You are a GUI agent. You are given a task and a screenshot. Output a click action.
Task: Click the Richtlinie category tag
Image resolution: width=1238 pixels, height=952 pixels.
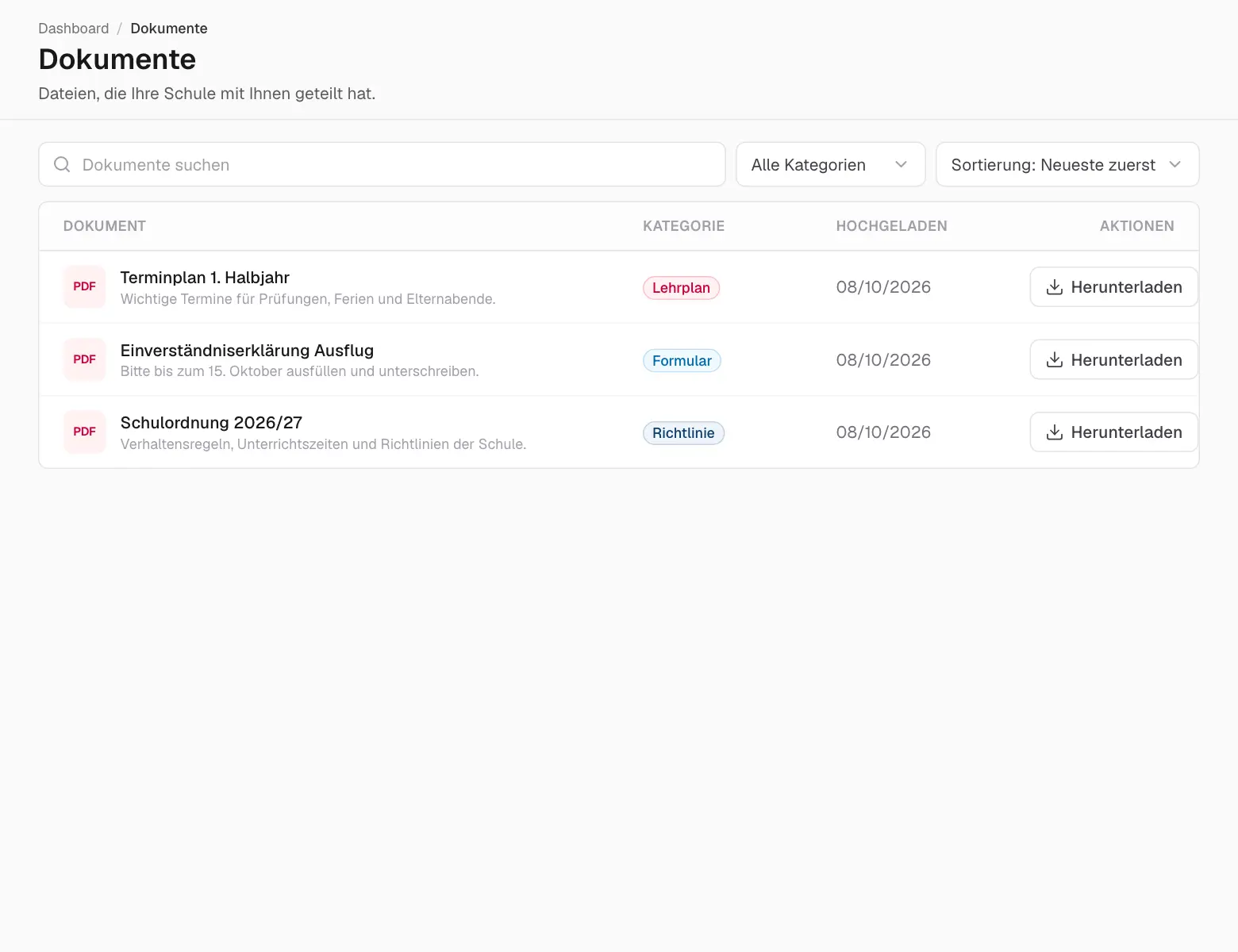click(x=683, y=433)
